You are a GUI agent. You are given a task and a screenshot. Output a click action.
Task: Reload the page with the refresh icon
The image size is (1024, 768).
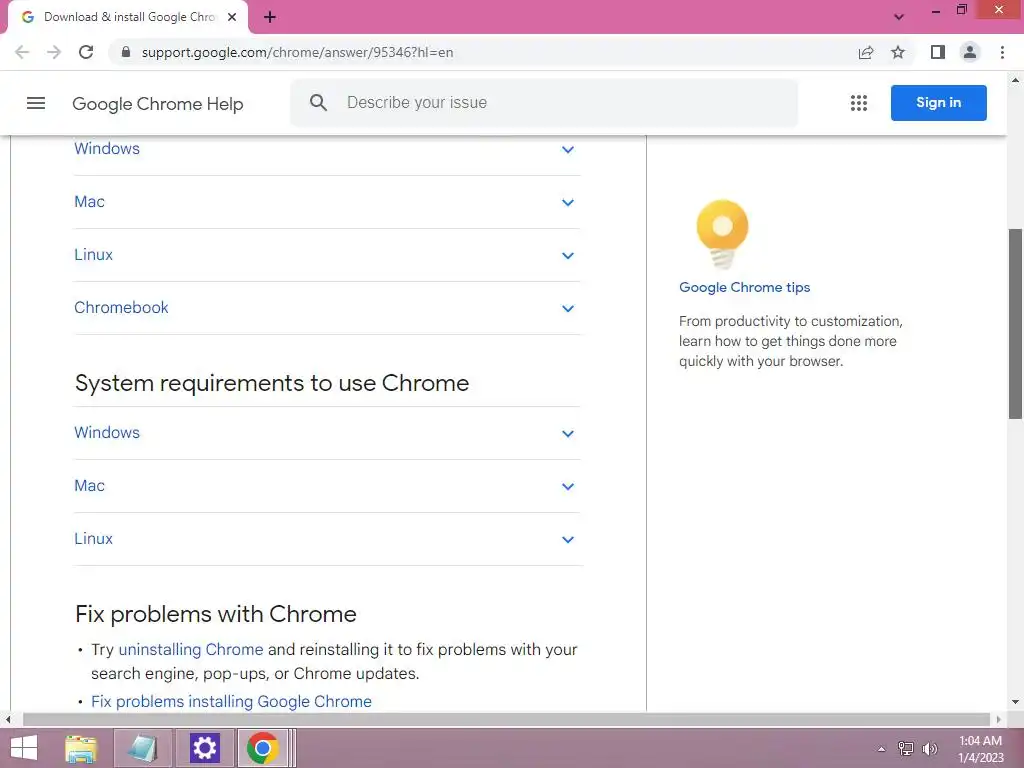pos(86,52)
